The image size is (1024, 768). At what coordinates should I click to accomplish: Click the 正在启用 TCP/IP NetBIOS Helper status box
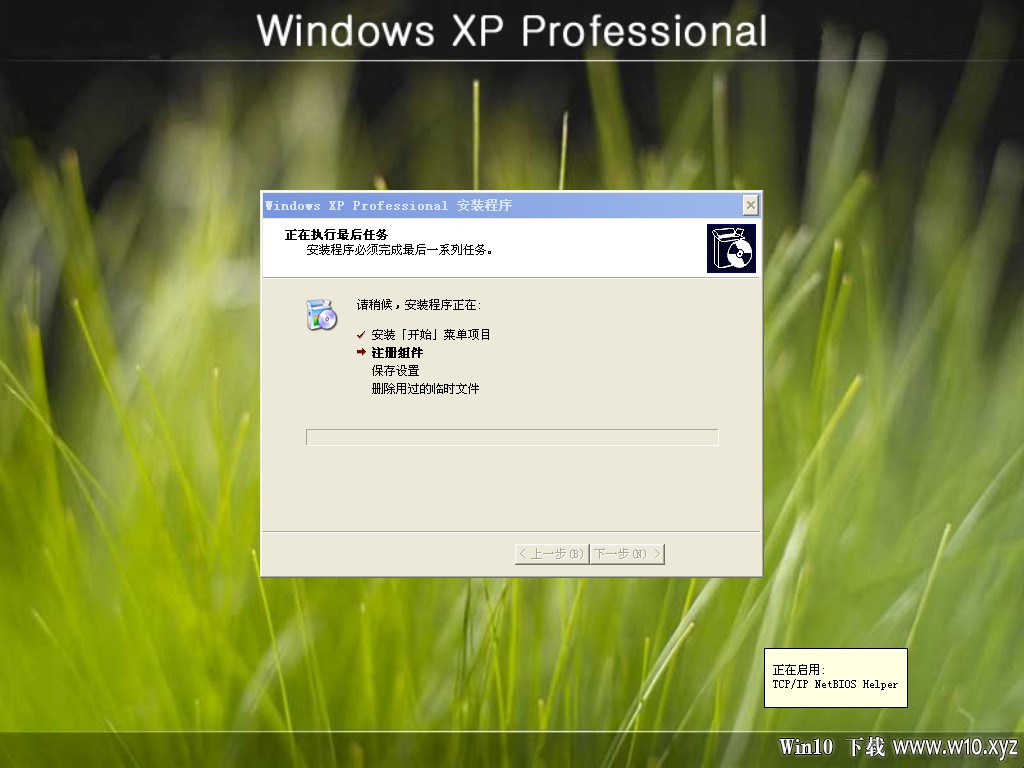tap(836, 678)
